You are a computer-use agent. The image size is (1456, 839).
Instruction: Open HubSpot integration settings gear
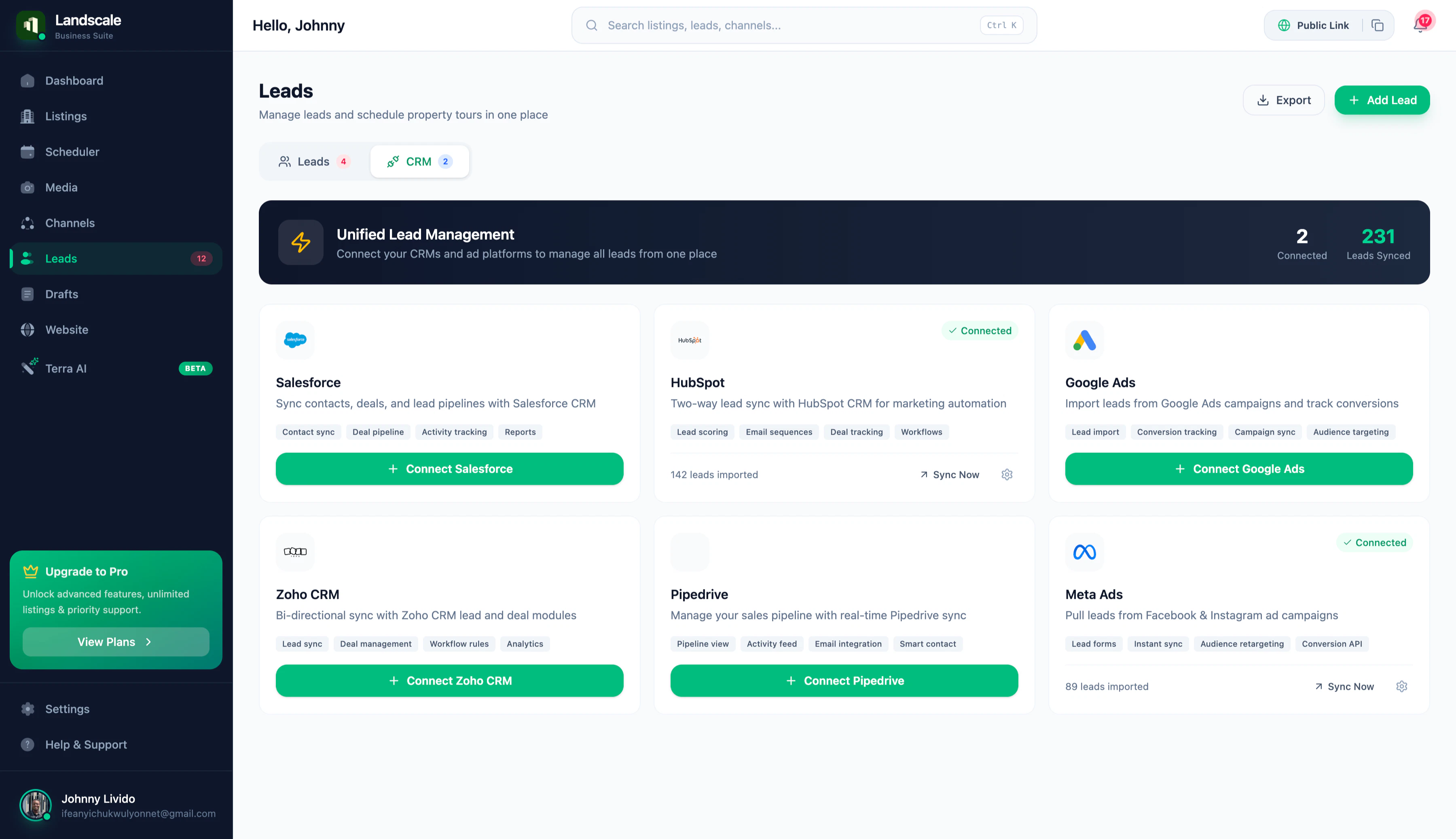1006,474
